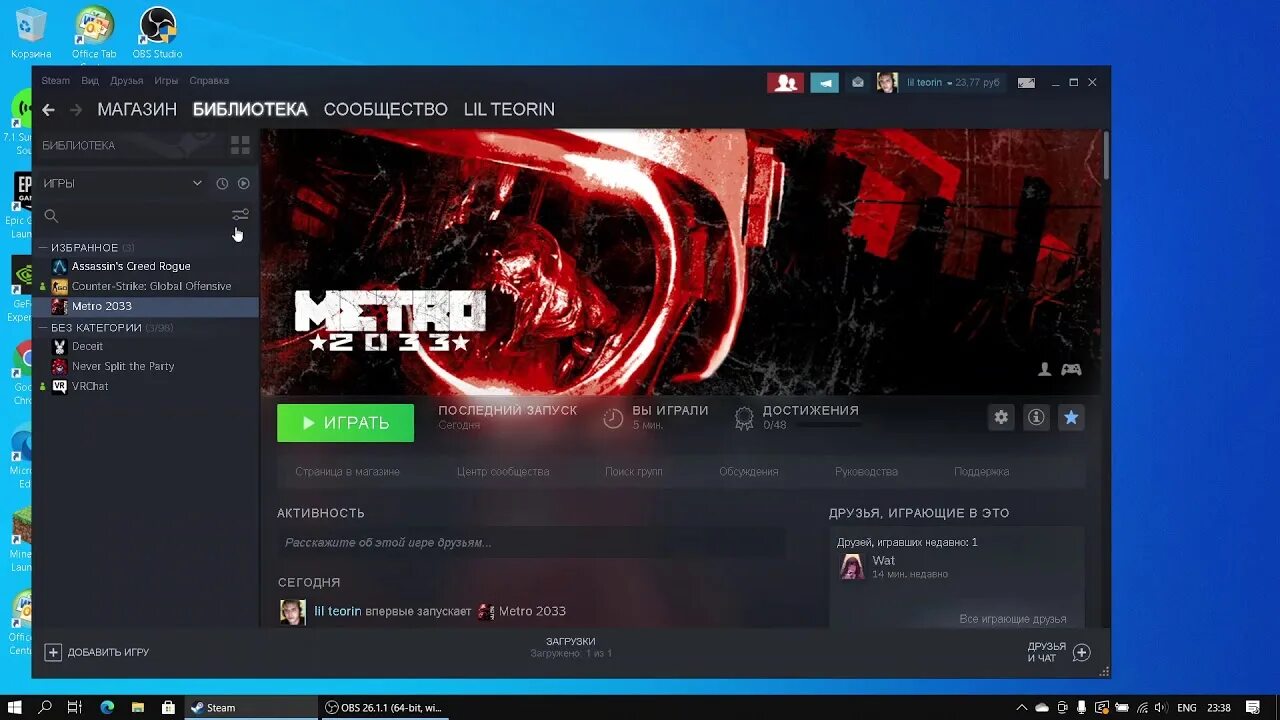Toggle Metro 2033 favorite star
Screen dimensions: 1280x720
(1071, 418)
